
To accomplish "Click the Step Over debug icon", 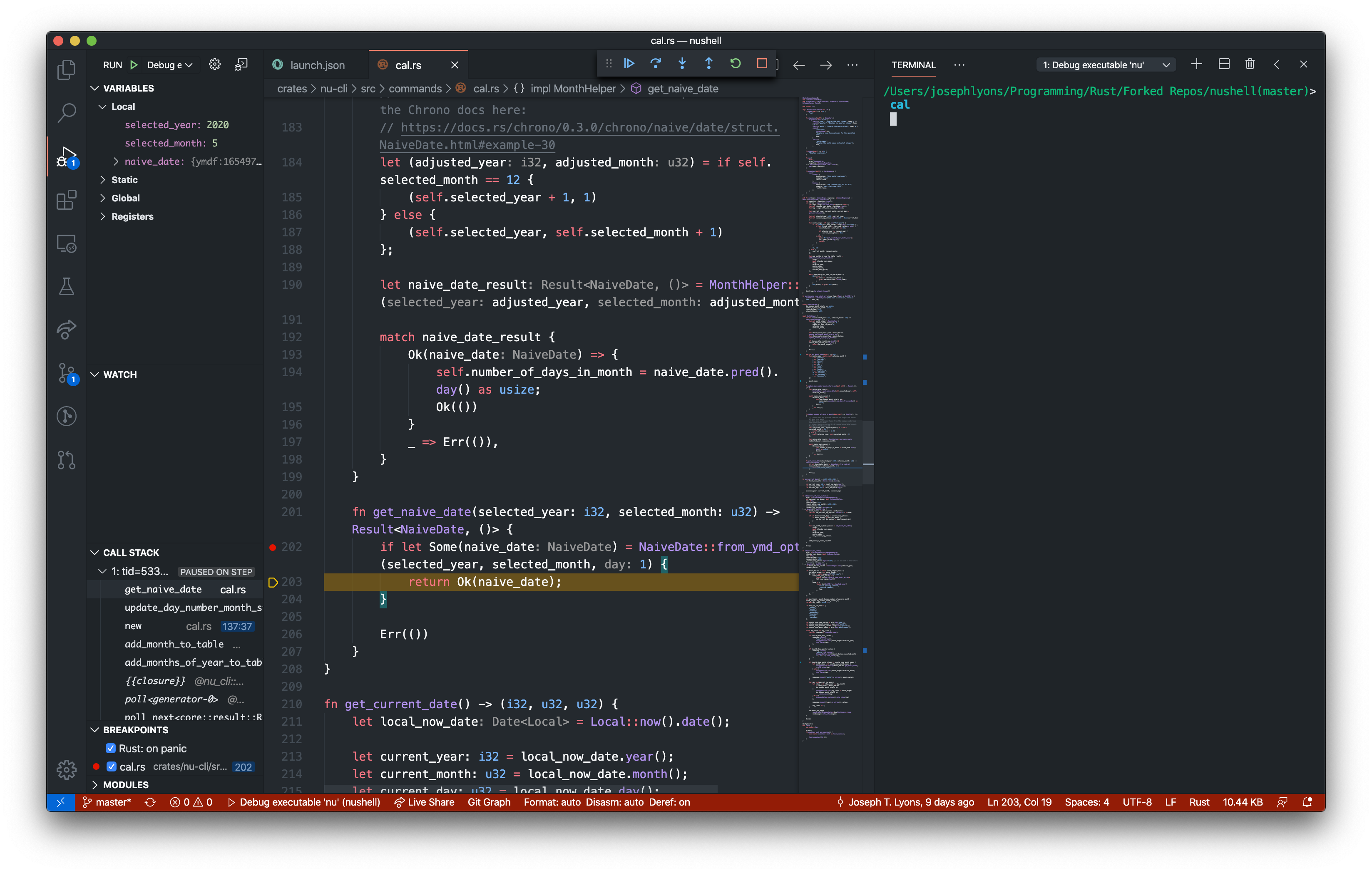I will tap(656, 64).
